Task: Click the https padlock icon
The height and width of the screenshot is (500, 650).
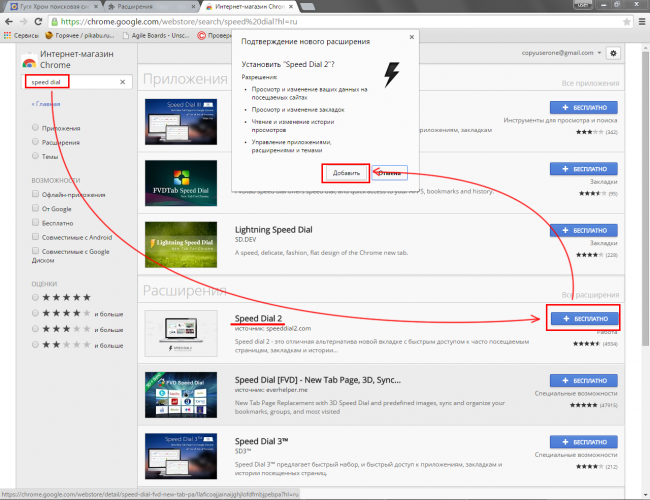Action: pyautogui.click(x=54, y=22)
